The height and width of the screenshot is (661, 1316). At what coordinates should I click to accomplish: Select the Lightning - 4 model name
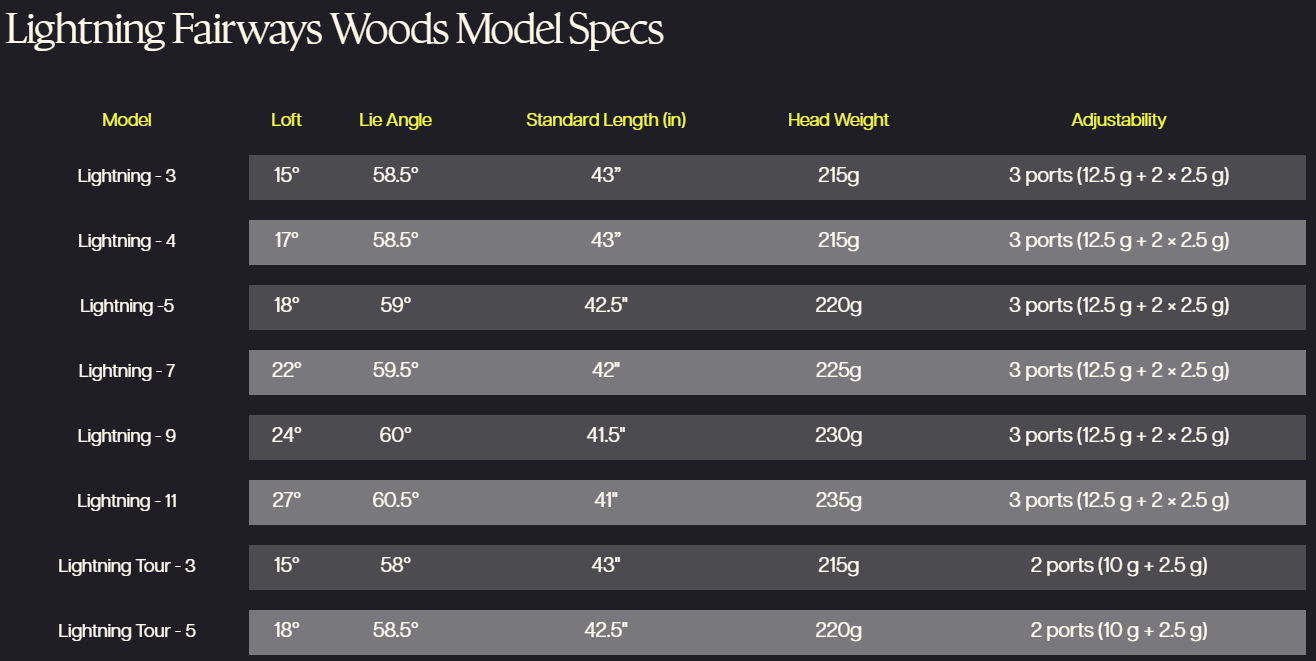[x=127, y=241]
